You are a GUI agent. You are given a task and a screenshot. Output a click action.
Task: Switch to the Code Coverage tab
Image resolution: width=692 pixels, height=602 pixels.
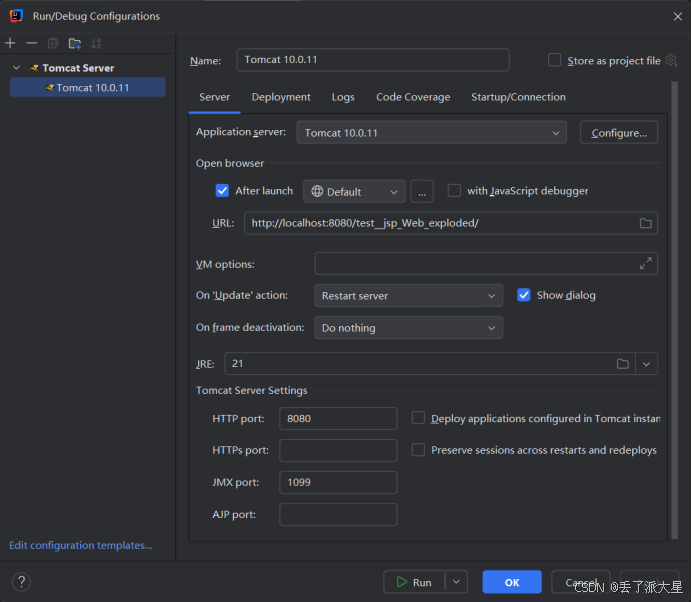[413, 97]
